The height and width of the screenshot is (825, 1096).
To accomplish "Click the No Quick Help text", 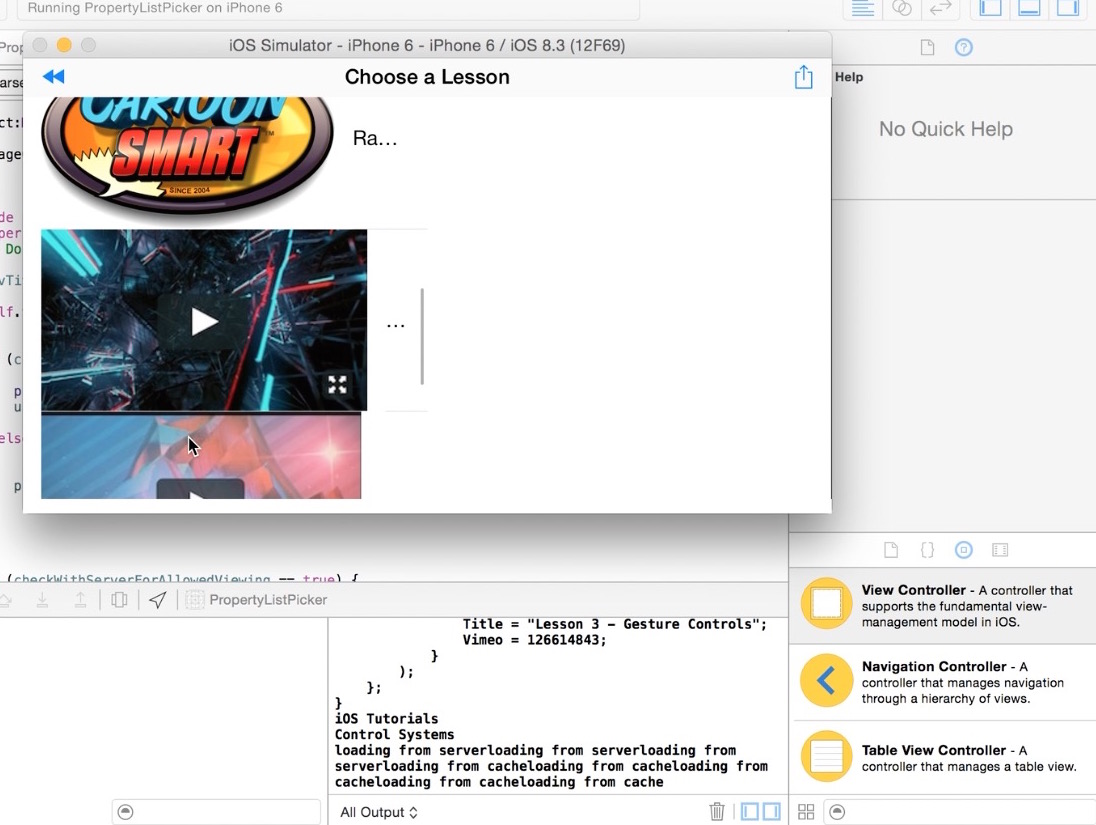I will click(x=946, y=129).
